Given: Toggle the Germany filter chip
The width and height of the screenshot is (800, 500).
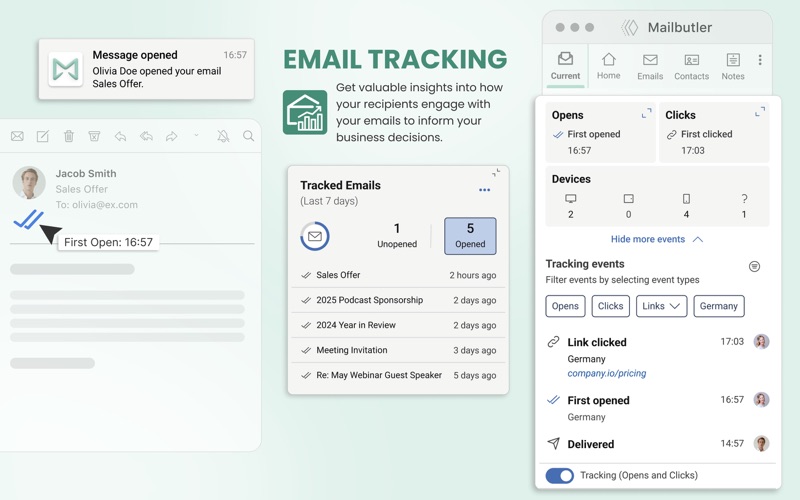Looking at the screenshot, I should pyautogui.click(x=719, y=306).
